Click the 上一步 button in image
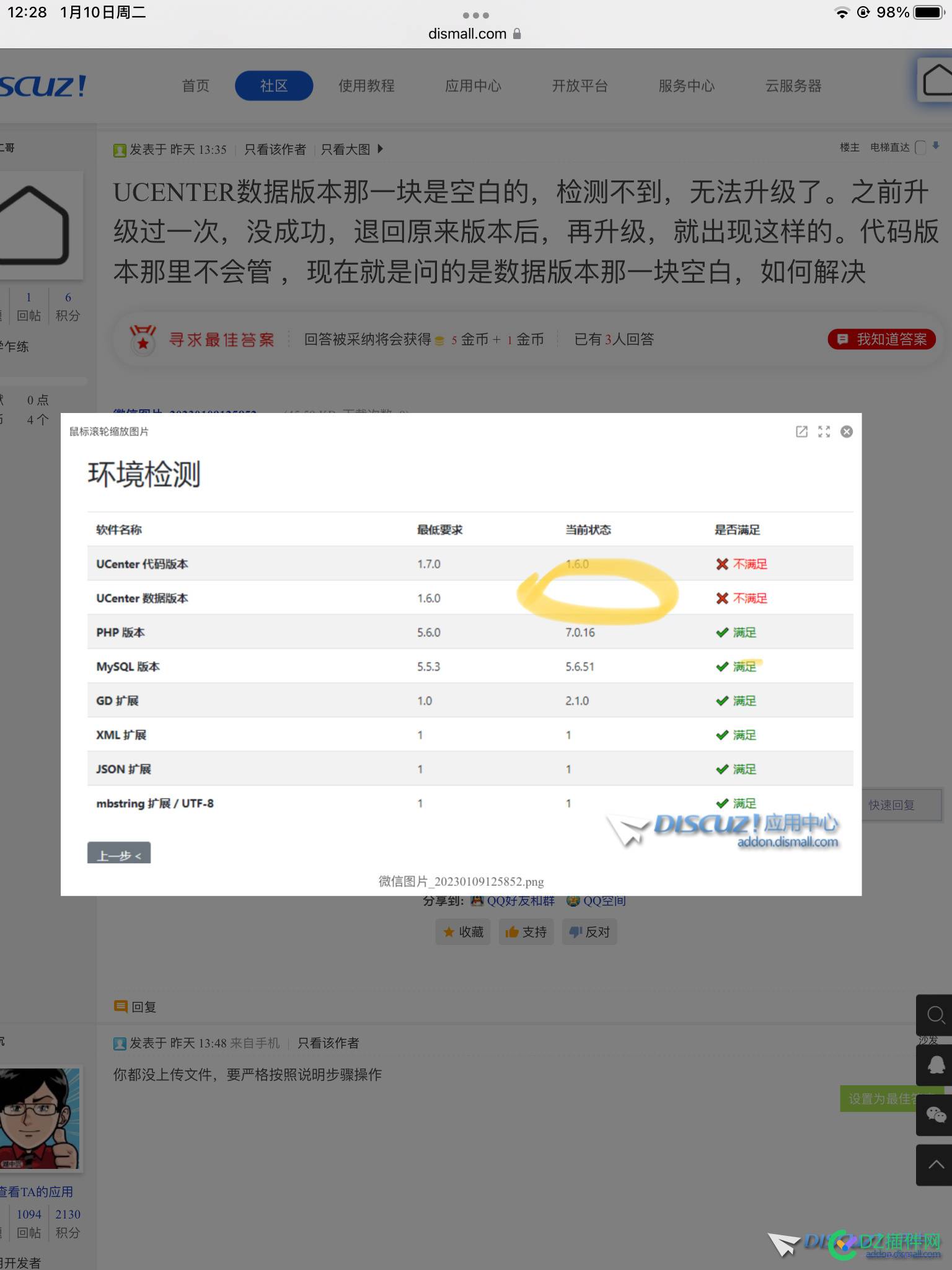Viewport: 952px width, 1270px height. pyautogui.click(x=119, y=853)
